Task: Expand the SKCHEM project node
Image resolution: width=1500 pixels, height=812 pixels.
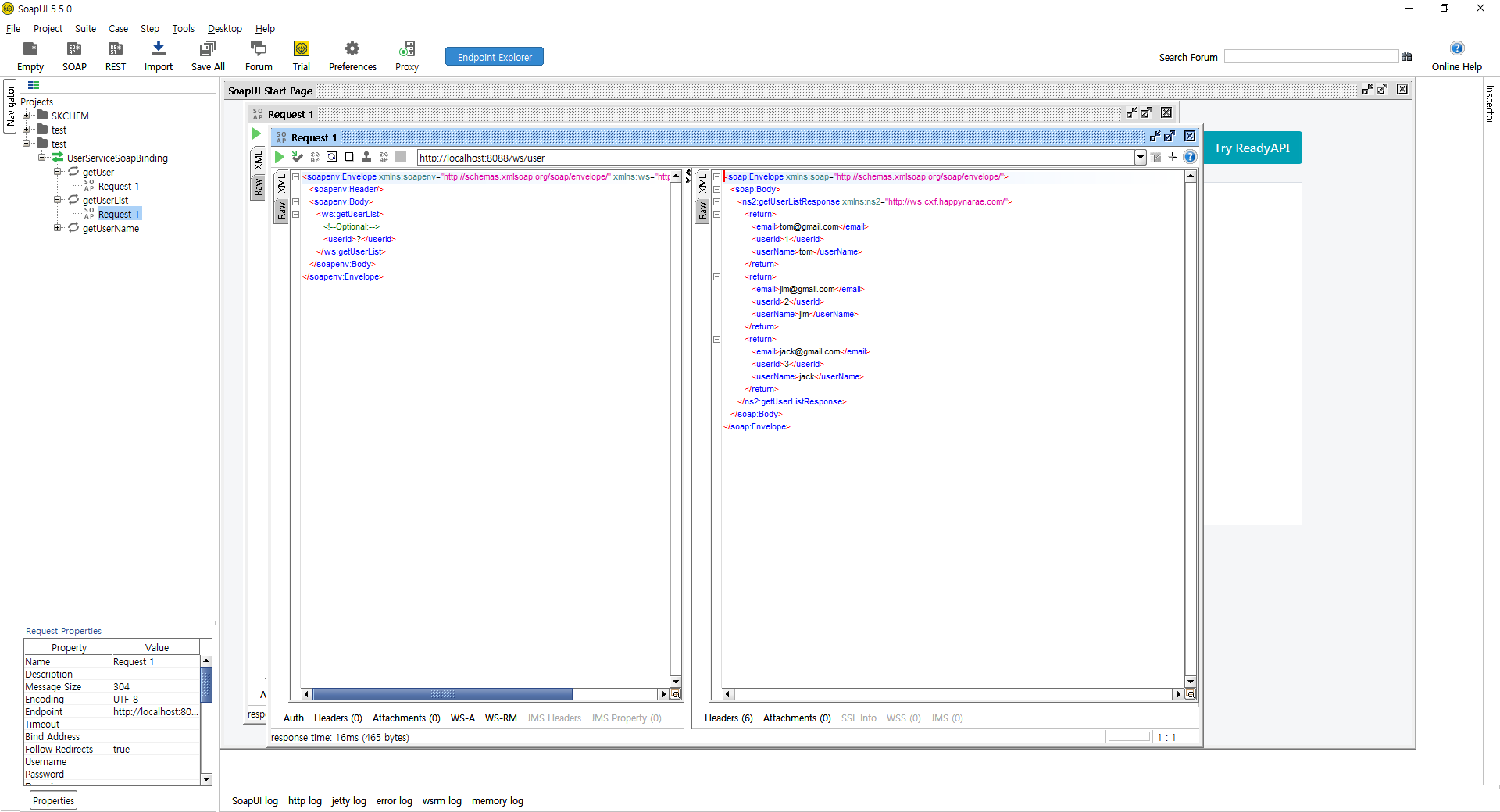Action: (x=27, y=116)
